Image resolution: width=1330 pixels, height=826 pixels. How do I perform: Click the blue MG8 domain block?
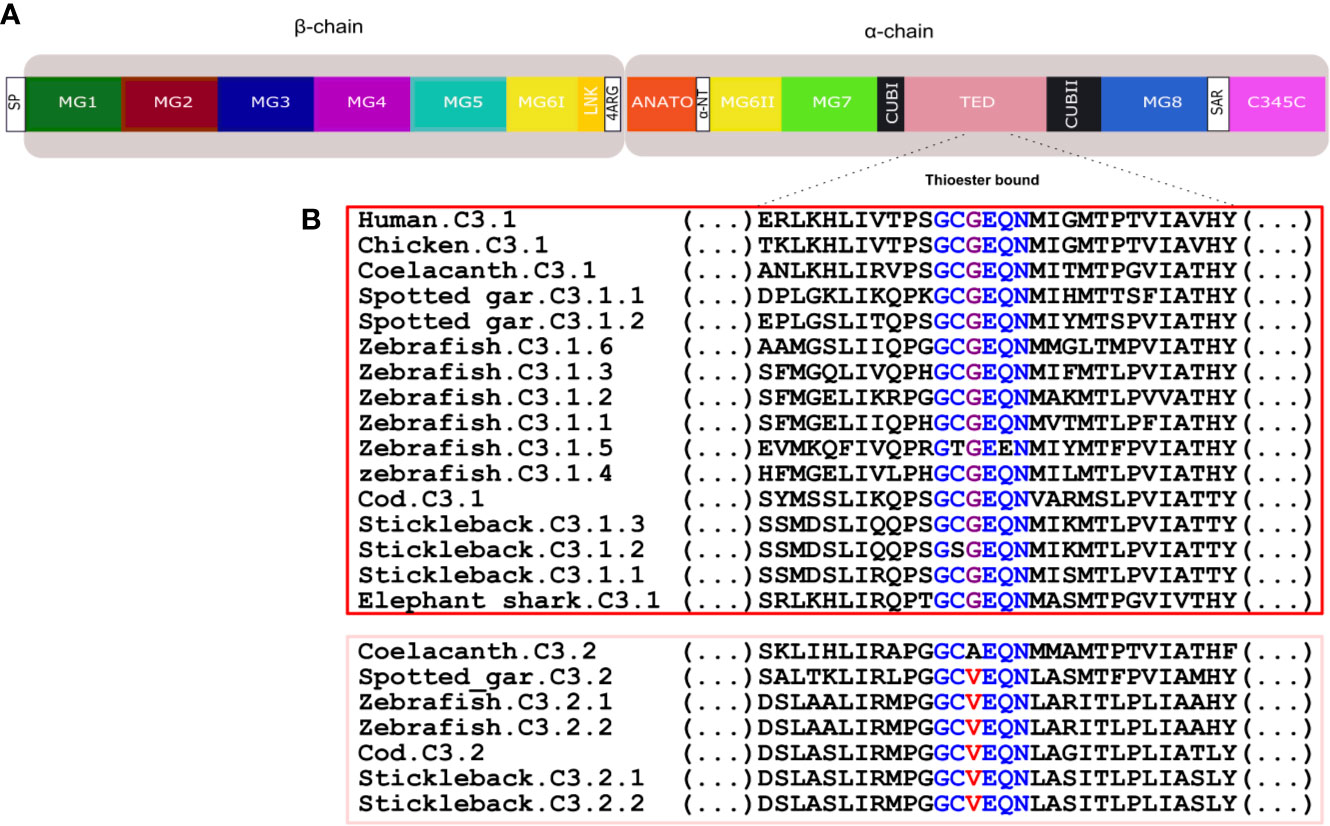pos(1154,104)
